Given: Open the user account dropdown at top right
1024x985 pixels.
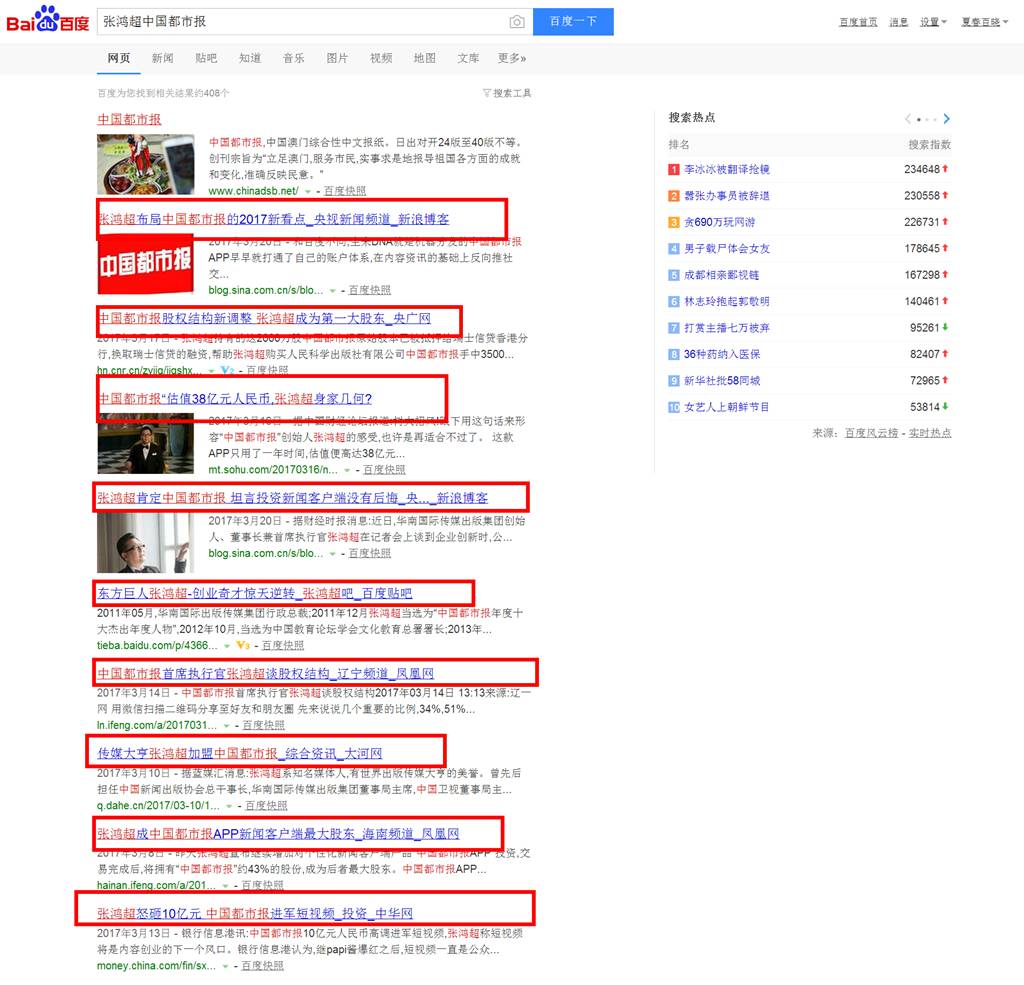Looking at the screenshot, I should [x=985, y=22].
